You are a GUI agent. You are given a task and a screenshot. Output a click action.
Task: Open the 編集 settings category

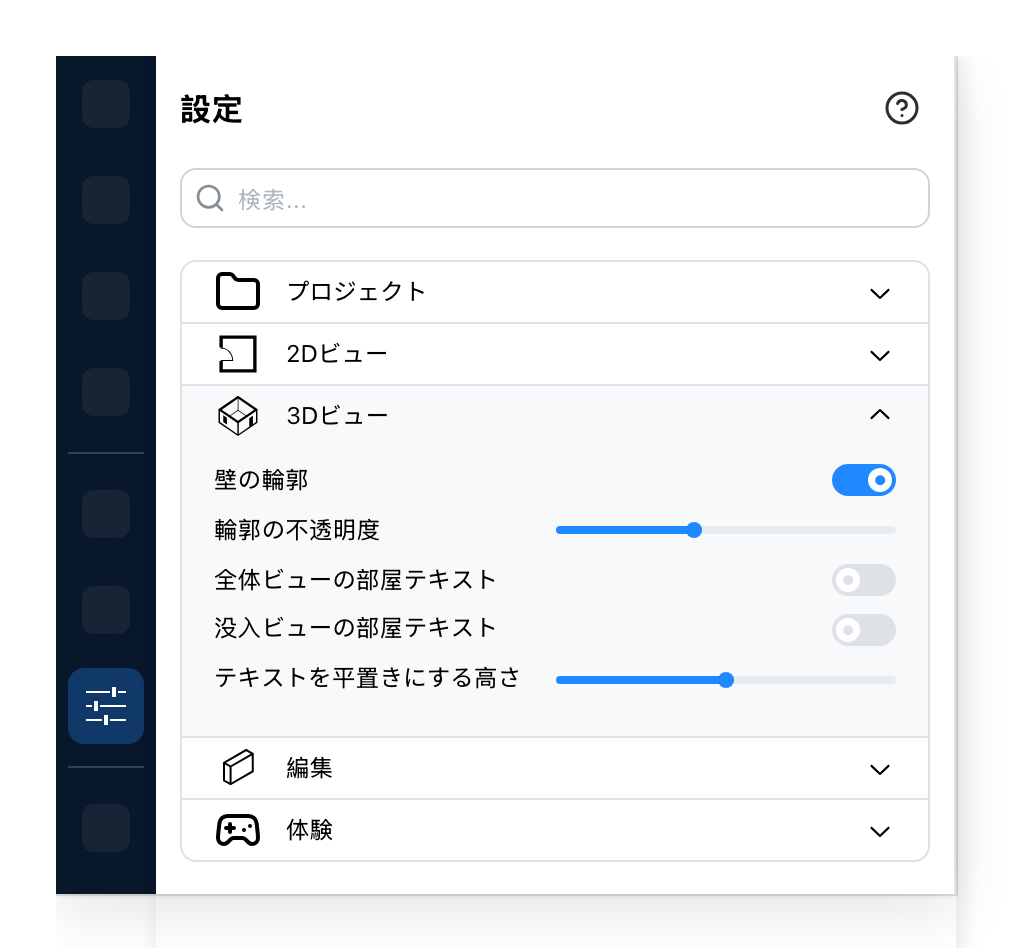coord(555,768)
